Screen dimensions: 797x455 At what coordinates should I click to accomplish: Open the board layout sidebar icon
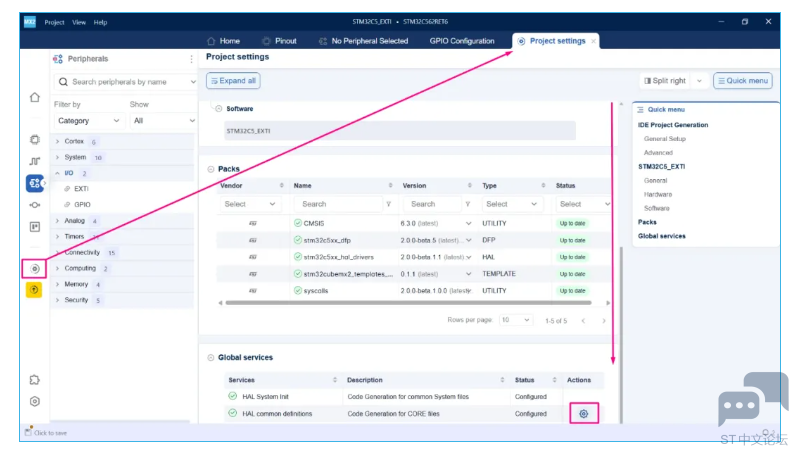pyautogui.click(x=35, y=227)
